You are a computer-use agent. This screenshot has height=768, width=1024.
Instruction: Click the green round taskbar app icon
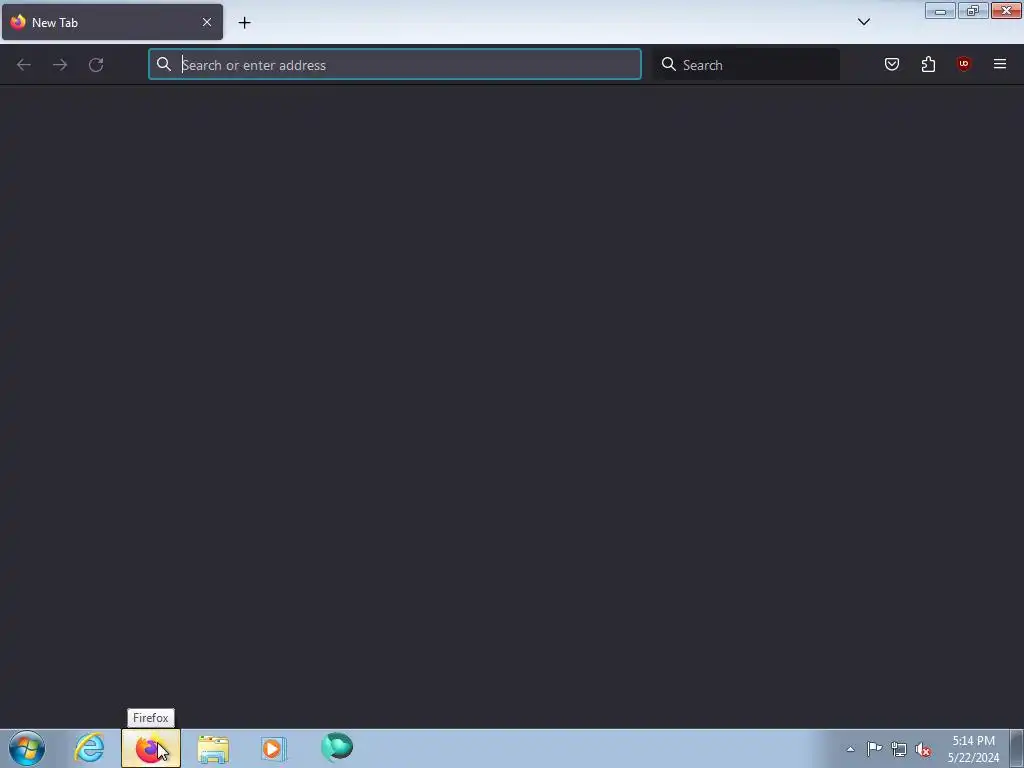click(337, 747)
